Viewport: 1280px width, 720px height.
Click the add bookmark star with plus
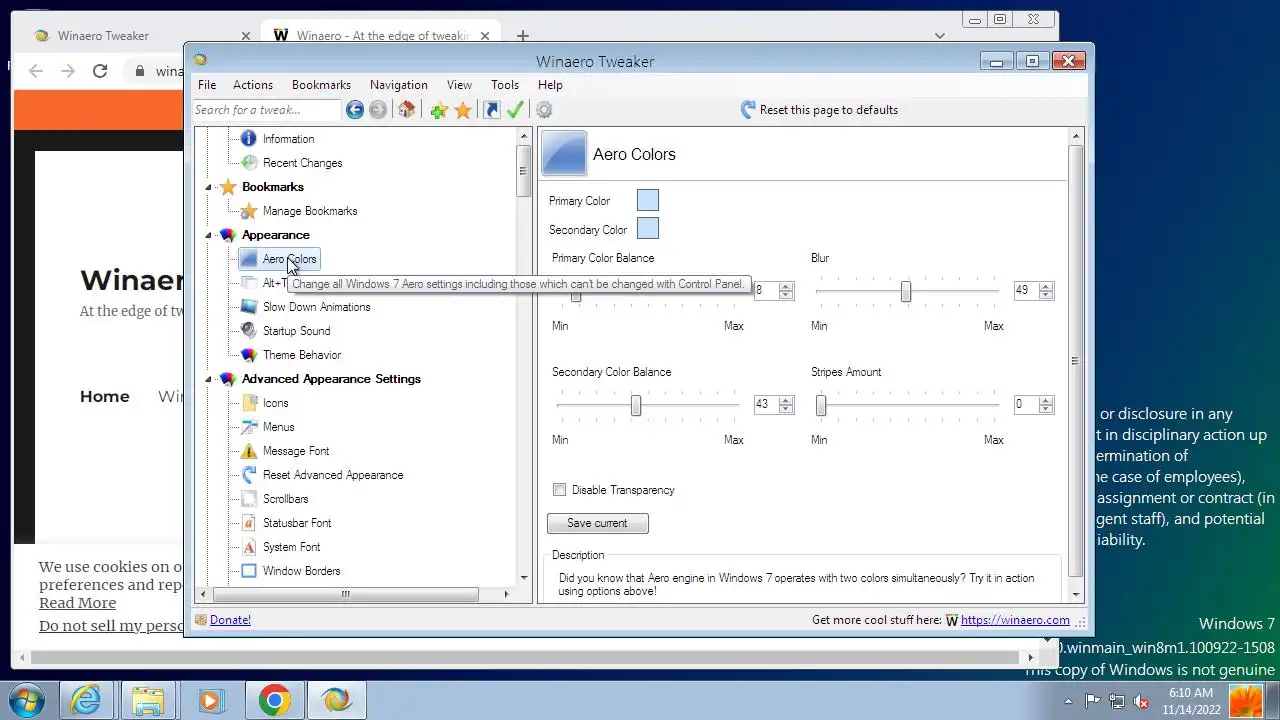pos(439,110)
